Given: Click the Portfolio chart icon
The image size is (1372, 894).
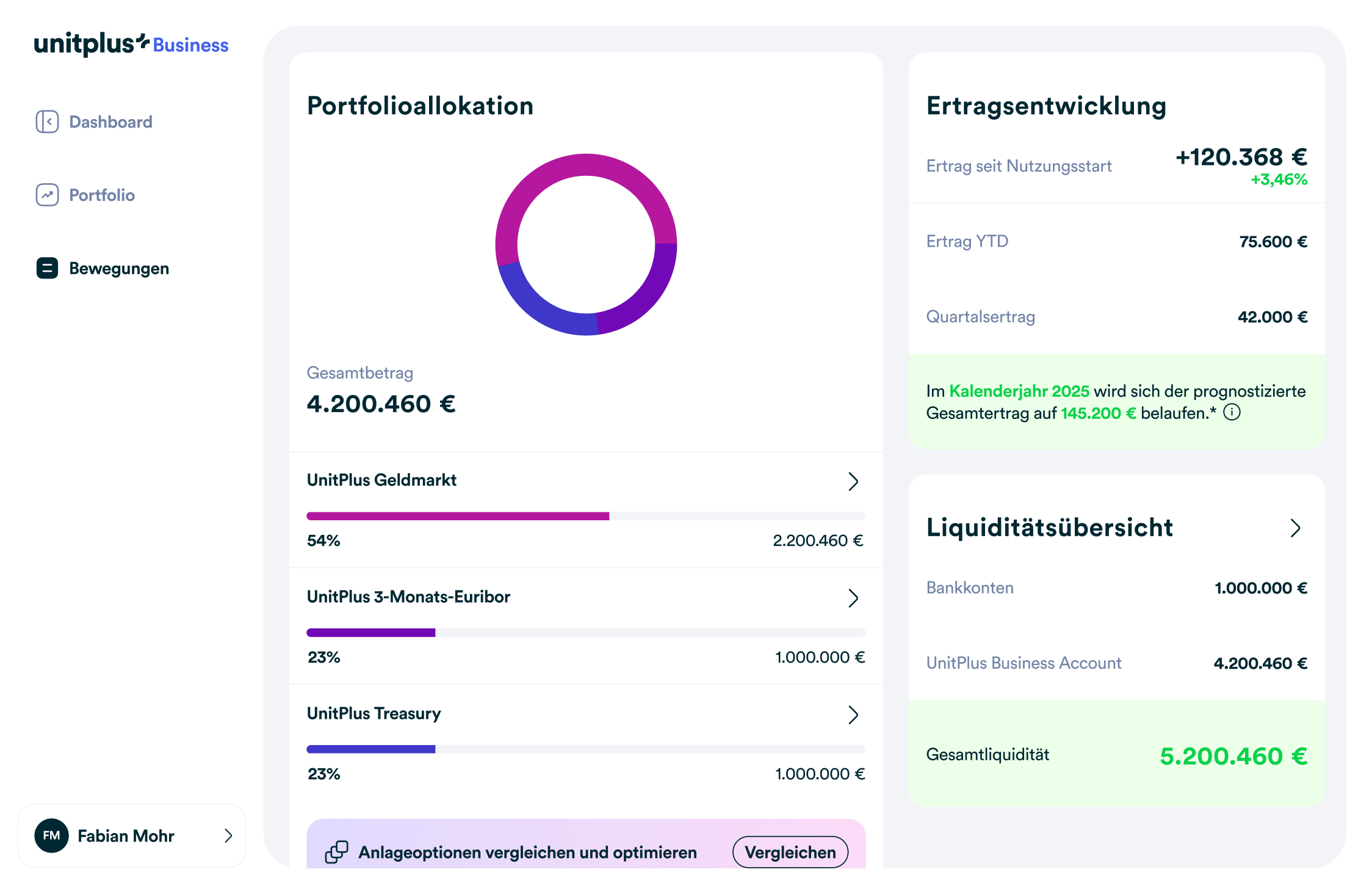Looking at the screenshot, I should pos(47,195).
